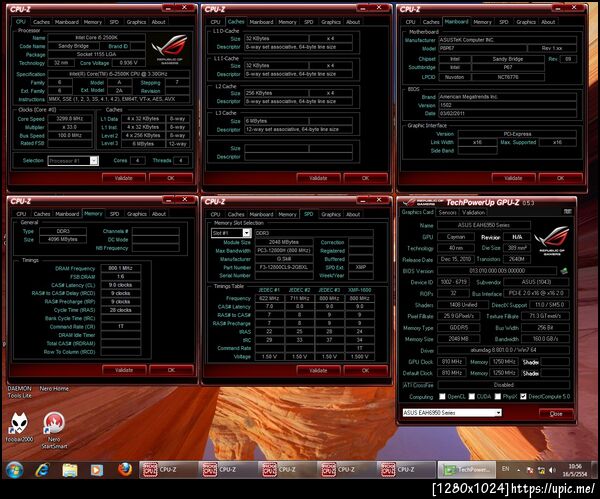Open Windows Explorer folder icon on taskbar
The height and width of the screenshot is (499, 600).
(70, 470)
